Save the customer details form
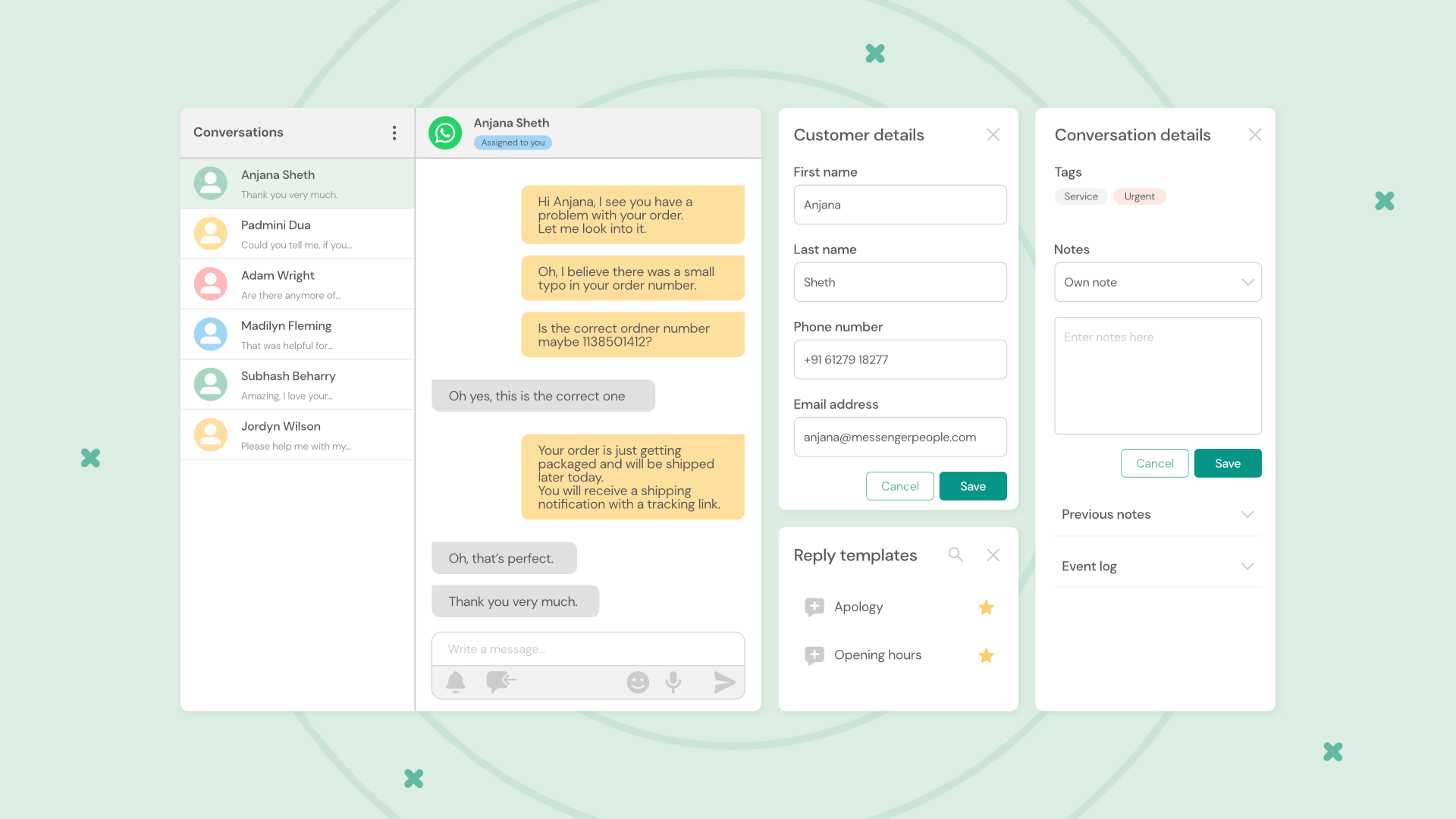The image size is (1456, 819). point(972,486)
